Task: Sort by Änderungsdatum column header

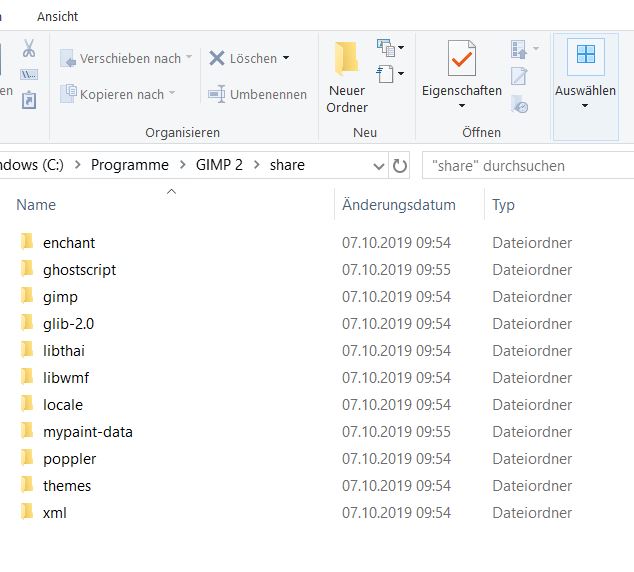Action: pyautogui.click(x=399, y=205)
